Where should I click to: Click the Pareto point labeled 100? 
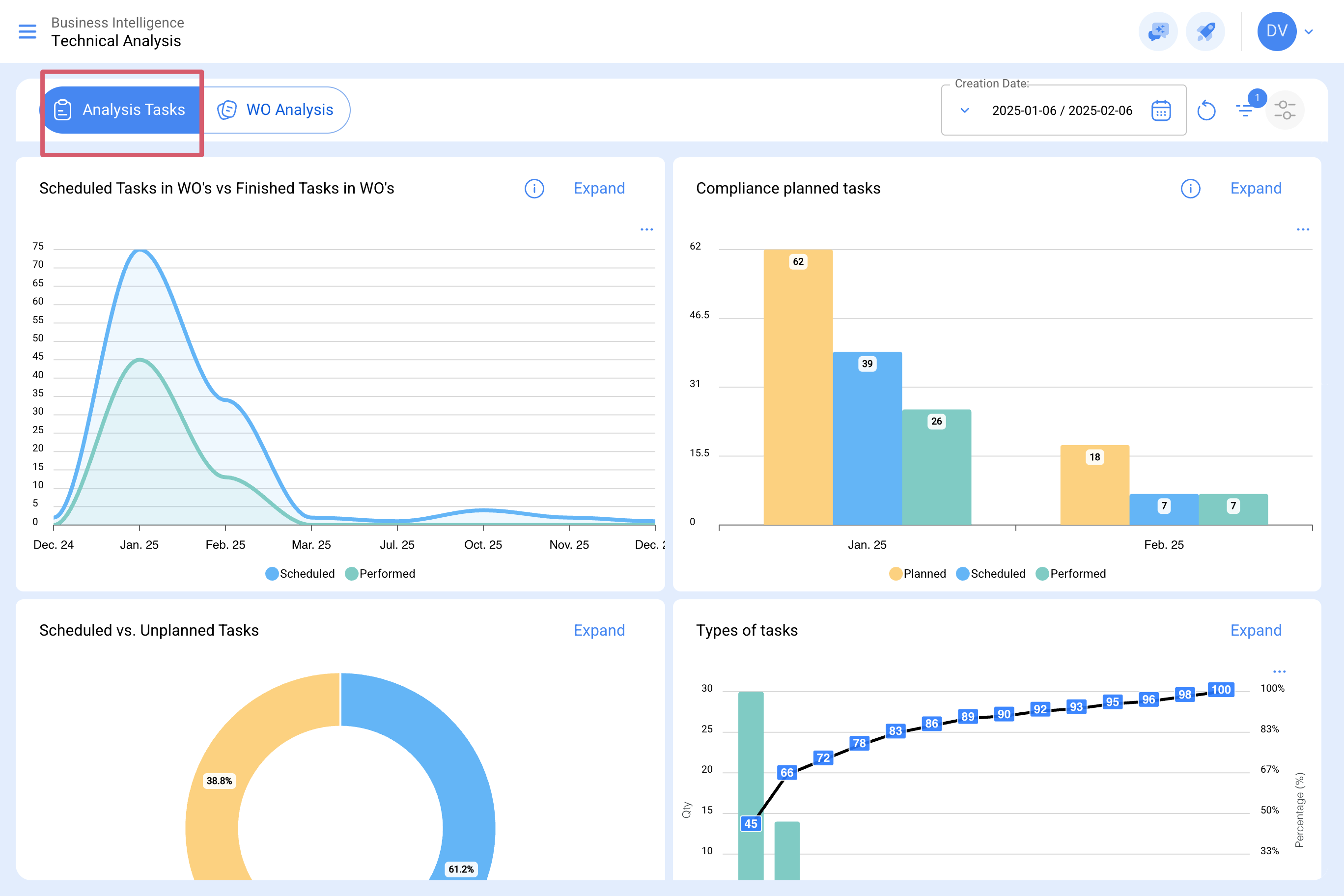[1221, 690]
